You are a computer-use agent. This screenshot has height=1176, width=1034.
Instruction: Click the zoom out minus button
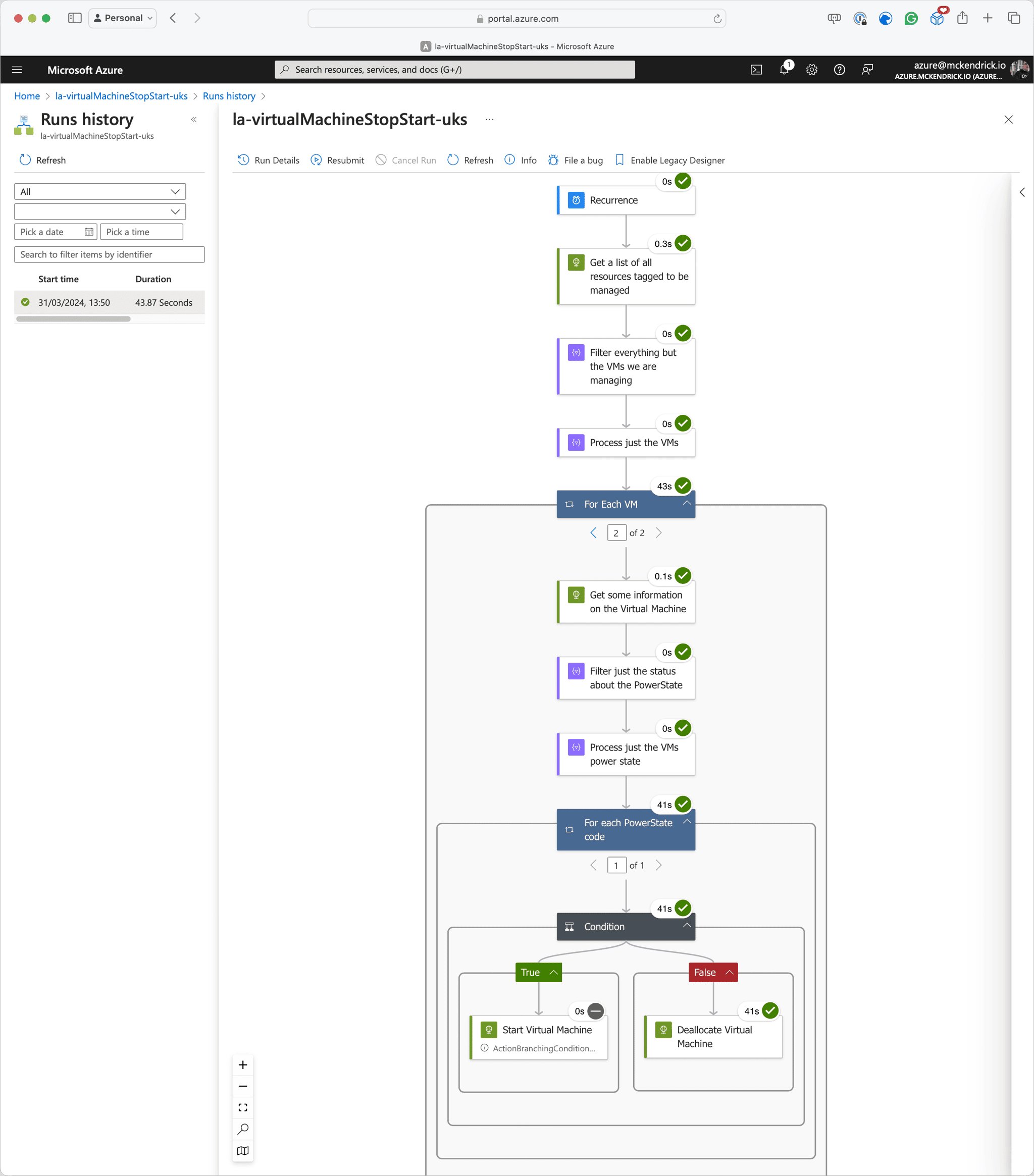[x=243, y=1086]
